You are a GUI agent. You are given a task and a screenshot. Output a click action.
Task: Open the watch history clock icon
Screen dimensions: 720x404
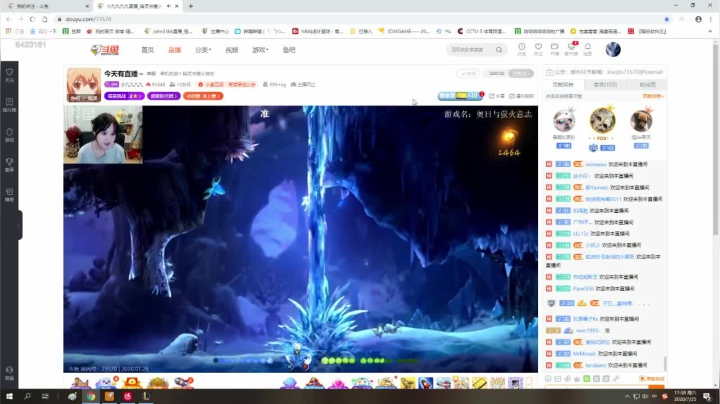pyautogui.click(x=522, y=49)
